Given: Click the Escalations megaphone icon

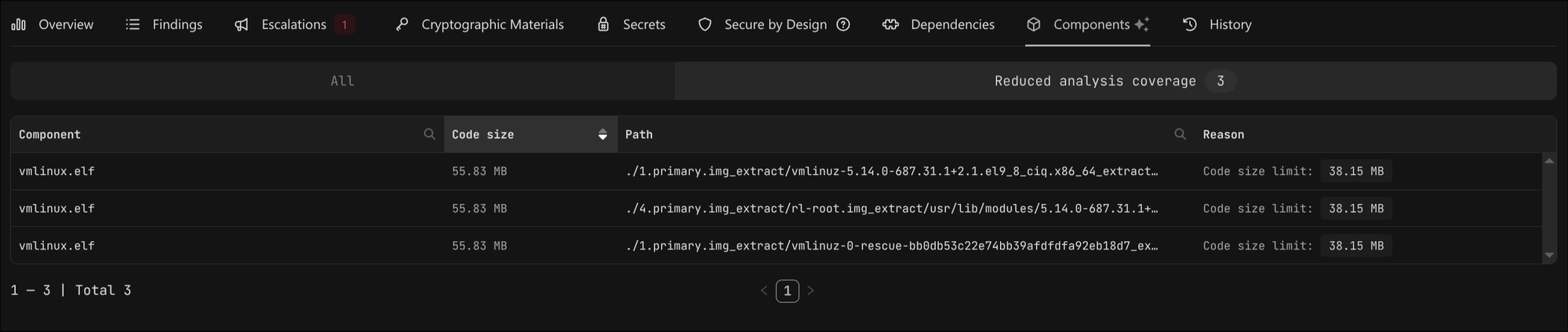Looking at the screenshot, I should (242, 24).
